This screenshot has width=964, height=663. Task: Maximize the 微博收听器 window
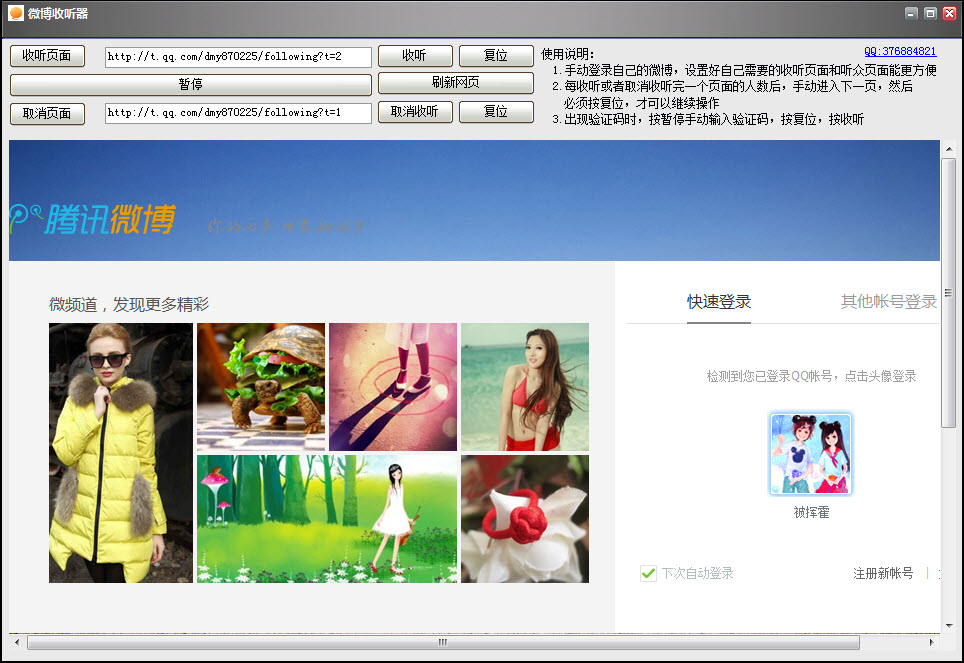pyautogui.click(x=930, y=14)
